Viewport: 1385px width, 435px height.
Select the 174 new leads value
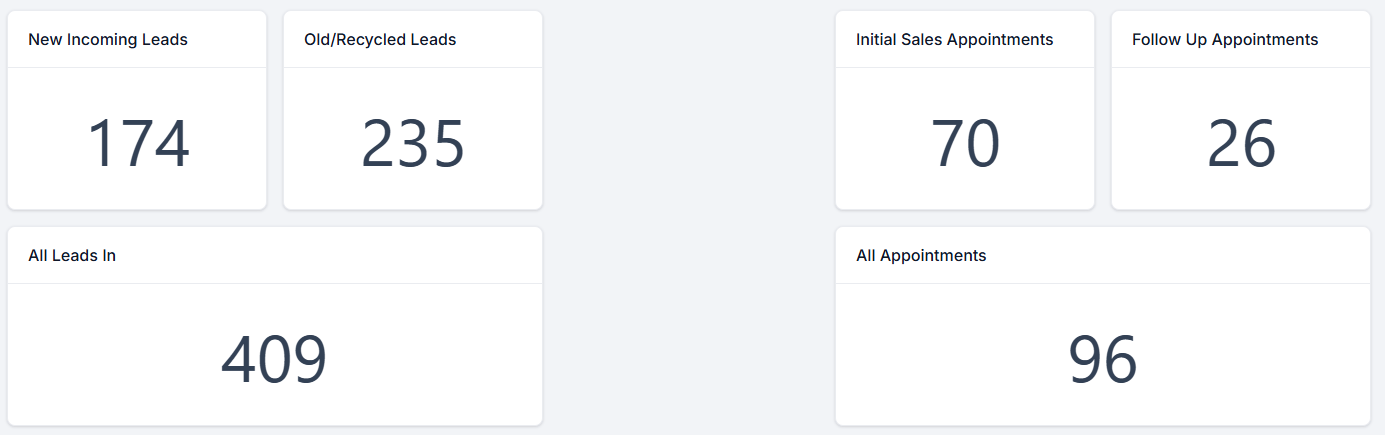[138, 144]
